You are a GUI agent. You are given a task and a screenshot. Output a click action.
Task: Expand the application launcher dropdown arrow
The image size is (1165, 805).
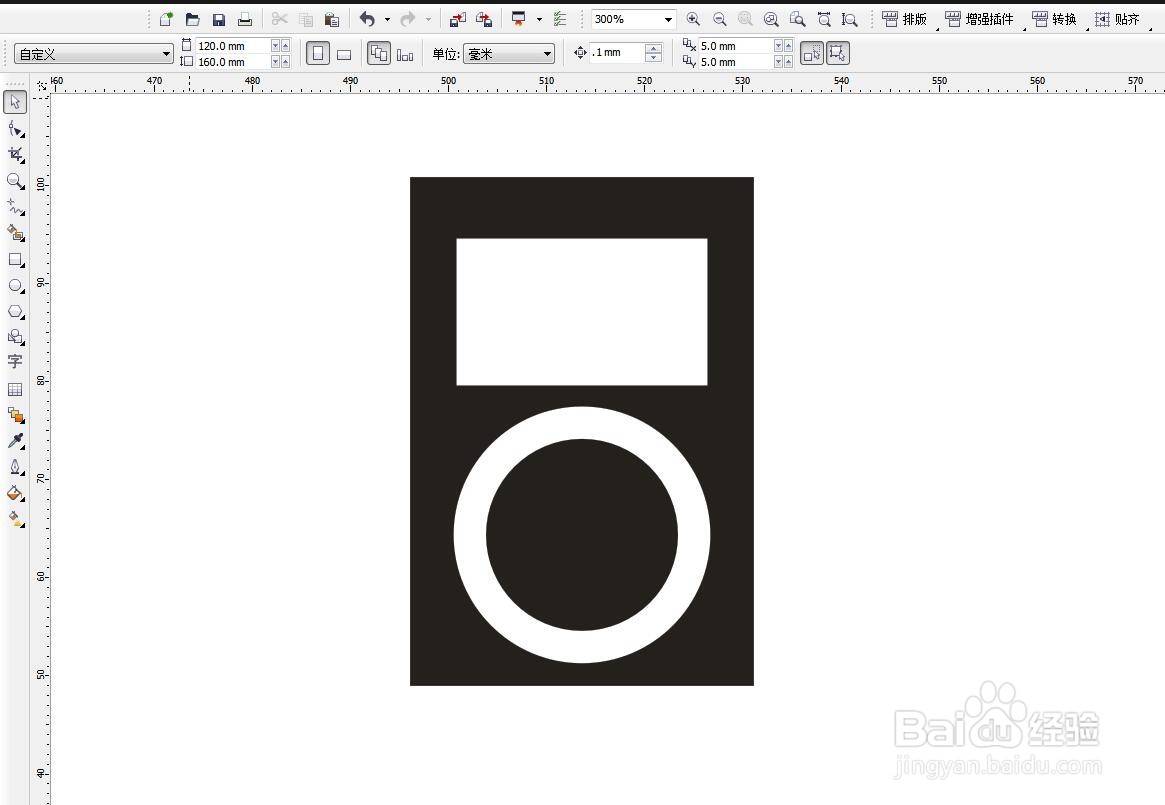click(539, 19)
